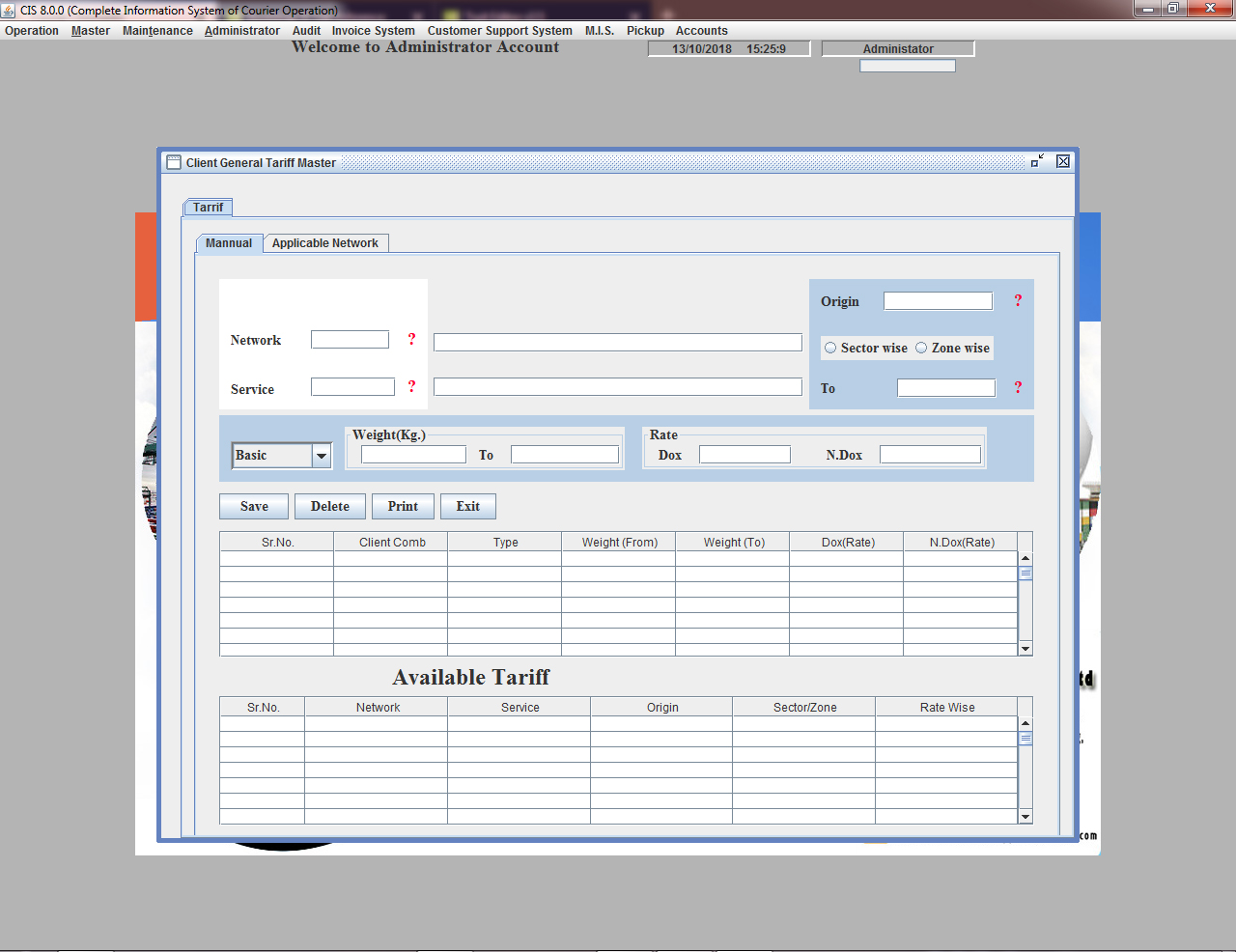
Task: Click the red question mark beside To destination
Action: pos(1018,387)
